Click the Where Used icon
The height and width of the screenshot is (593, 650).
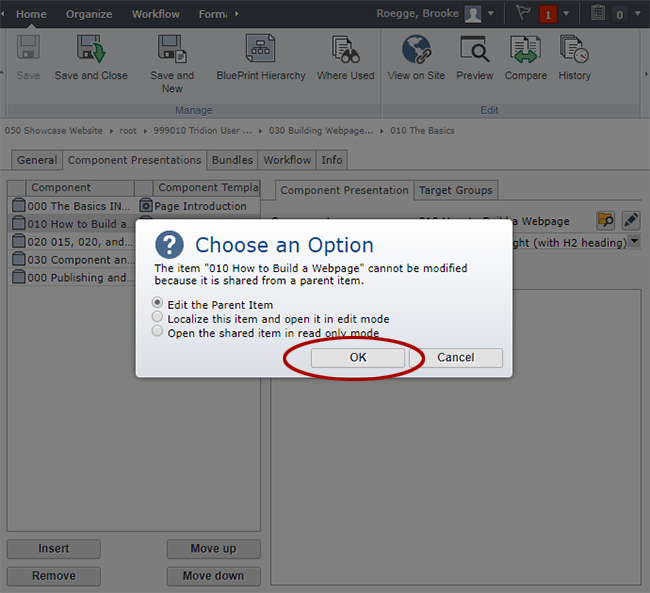[x=345, y=50]
